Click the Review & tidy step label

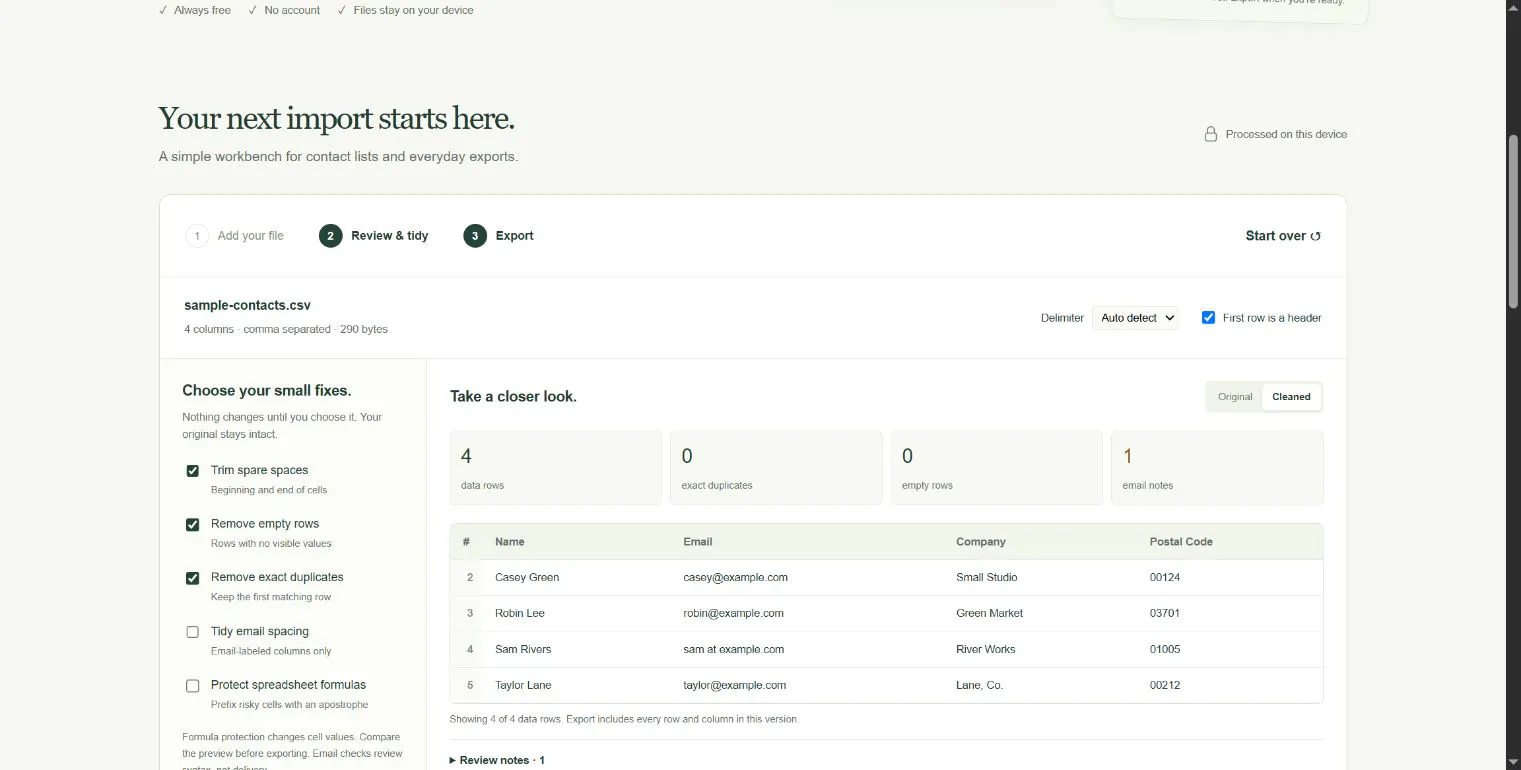[x=390, y=236]
